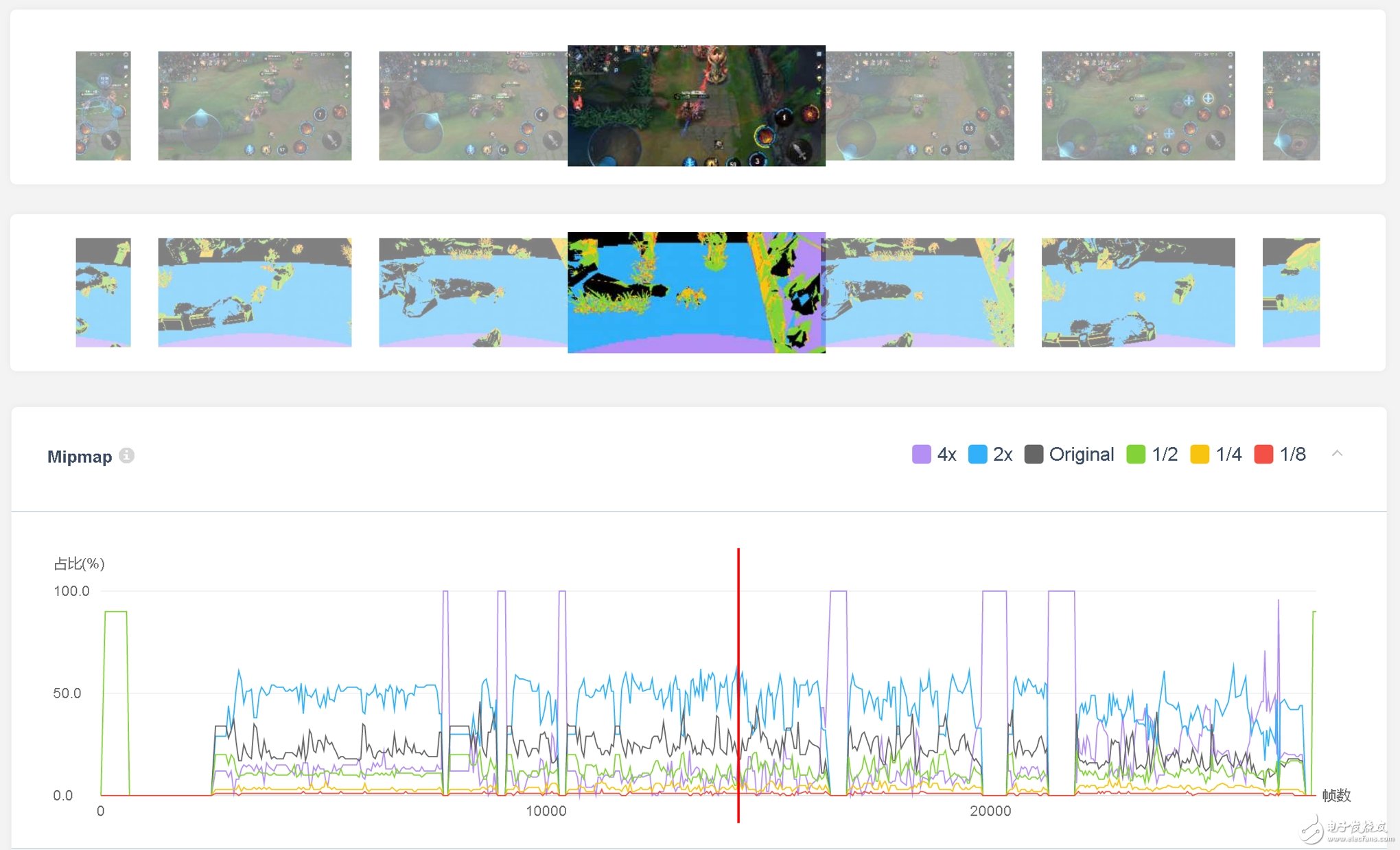Toggle the 2x legend series
Viewport: 1400px width, 850px height.
point(1002,455)
